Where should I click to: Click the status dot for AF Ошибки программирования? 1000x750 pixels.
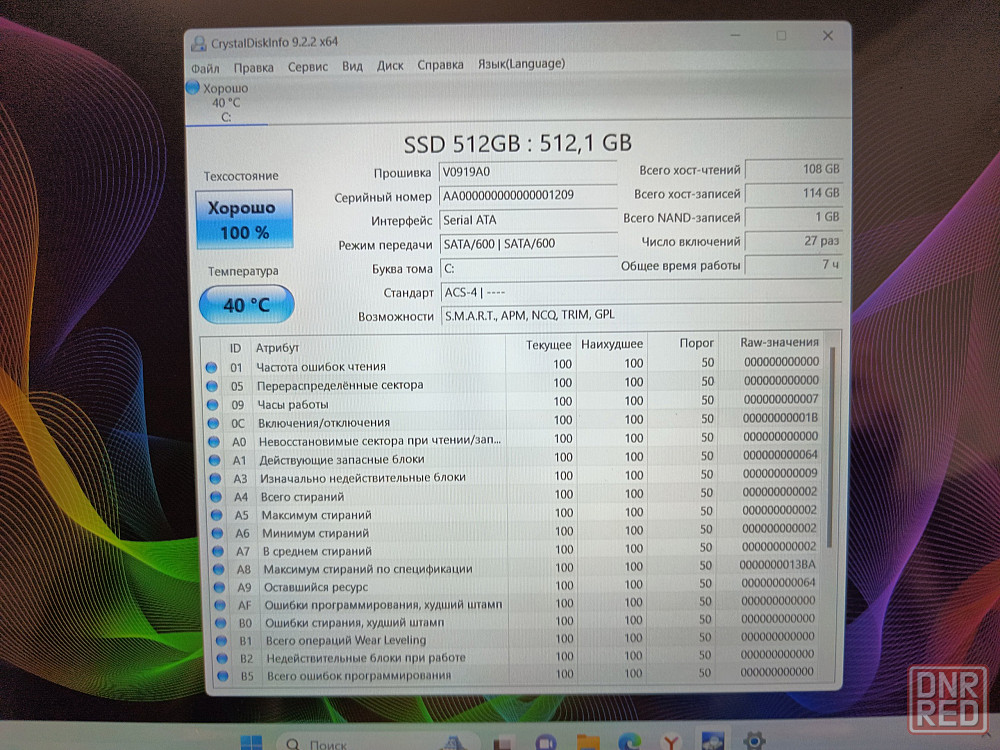[219, 605]
